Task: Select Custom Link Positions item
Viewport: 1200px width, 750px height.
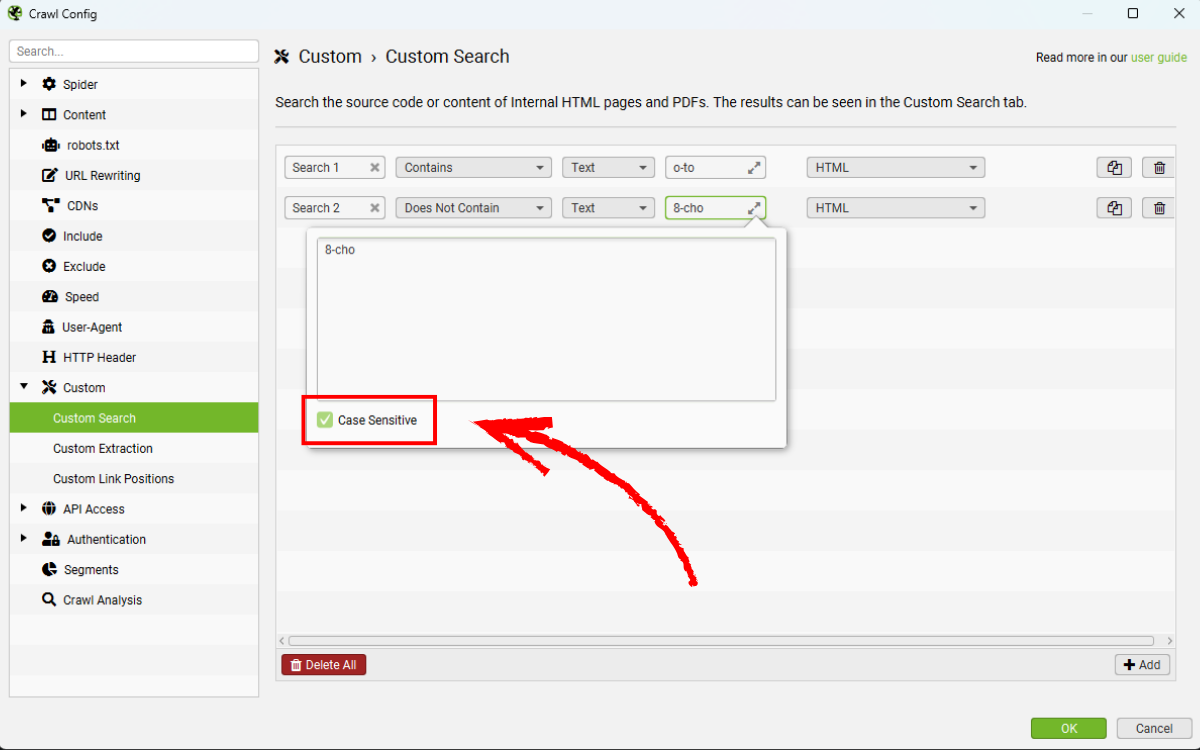Action: click(x=113, y=479)
